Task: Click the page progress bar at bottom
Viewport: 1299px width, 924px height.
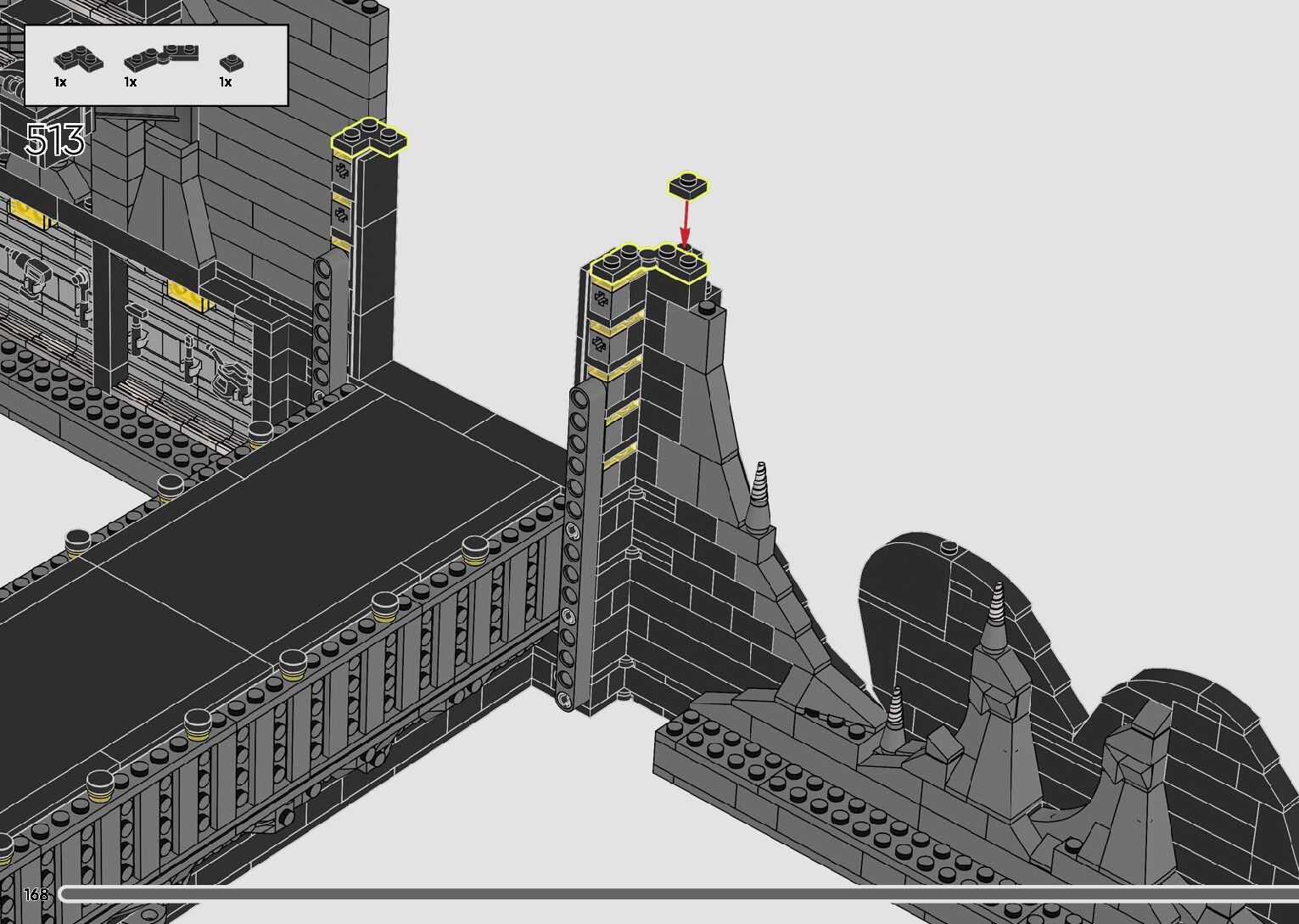Action: coord(679,893)
